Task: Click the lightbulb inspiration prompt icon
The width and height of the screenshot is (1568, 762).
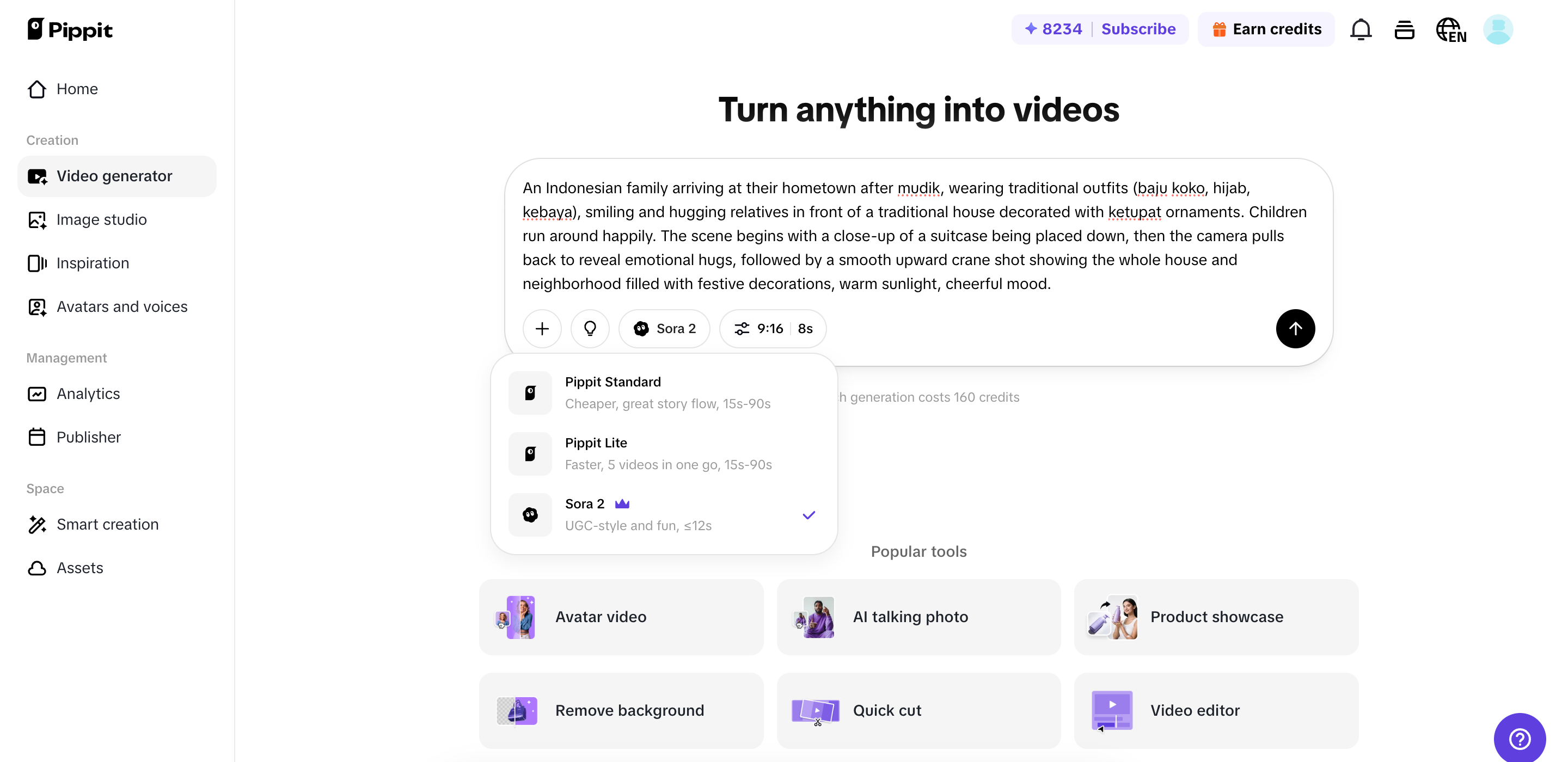Action: tap(590, 329)
